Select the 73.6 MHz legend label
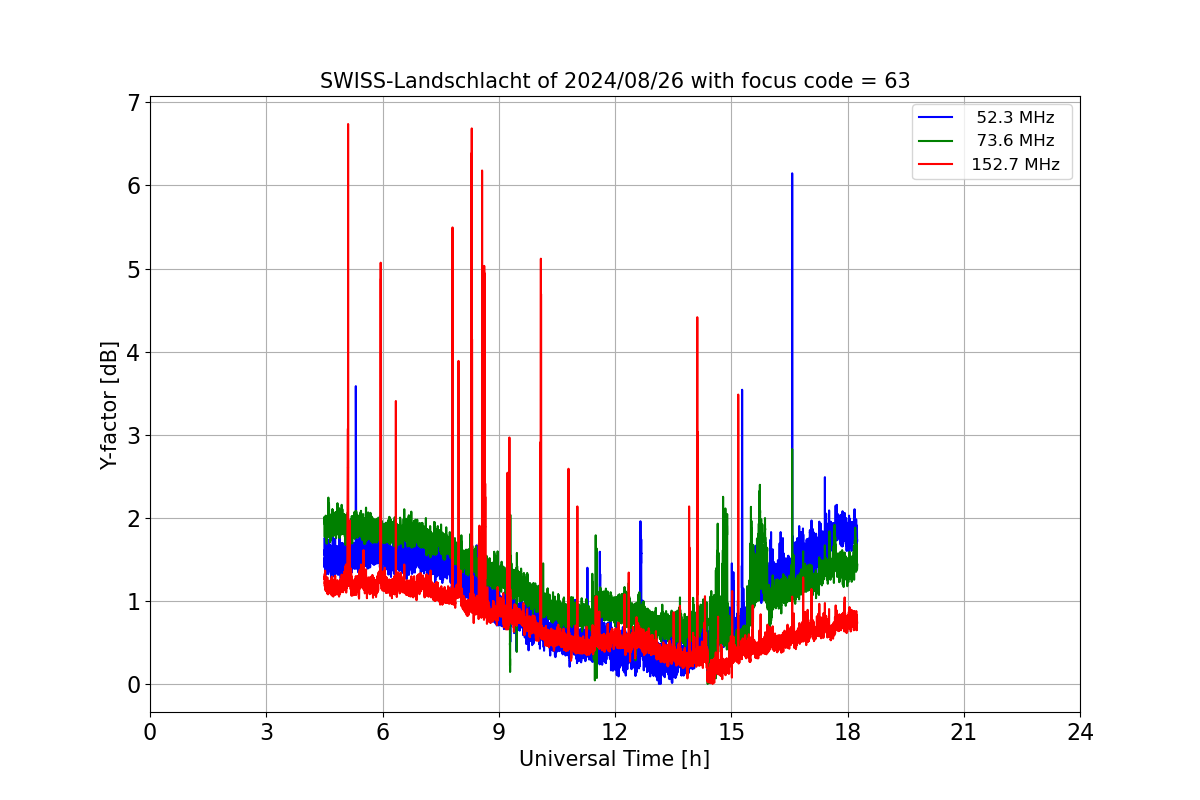Viewport: 1200px width, 800px height. pos(1015,141)
